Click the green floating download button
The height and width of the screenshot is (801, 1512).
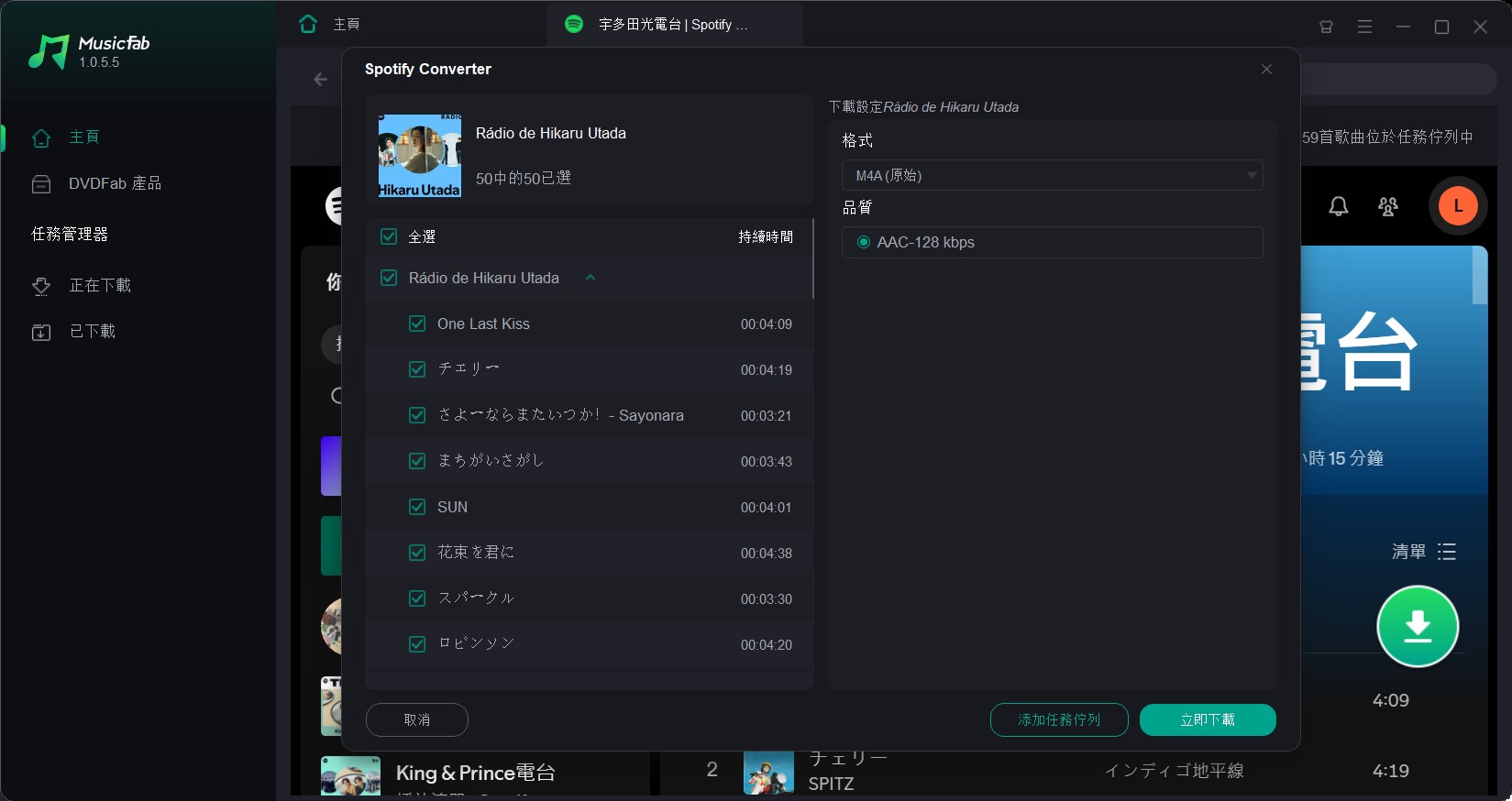1418,626
